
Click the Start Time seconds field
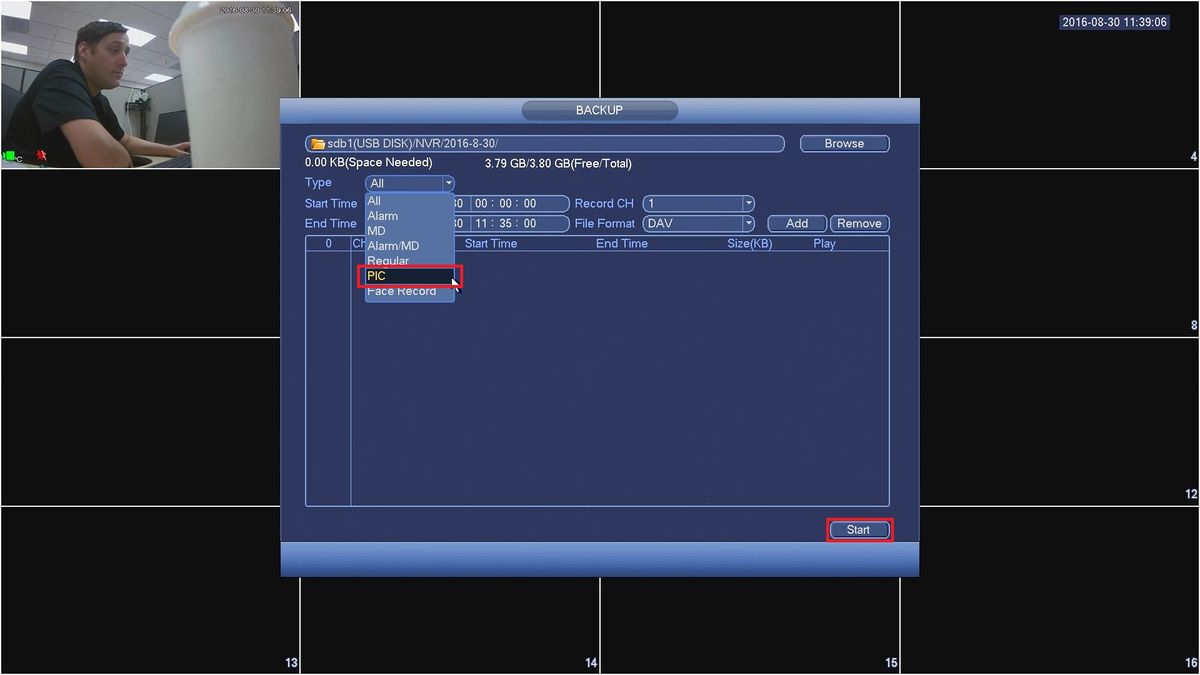tap(529, 204)
